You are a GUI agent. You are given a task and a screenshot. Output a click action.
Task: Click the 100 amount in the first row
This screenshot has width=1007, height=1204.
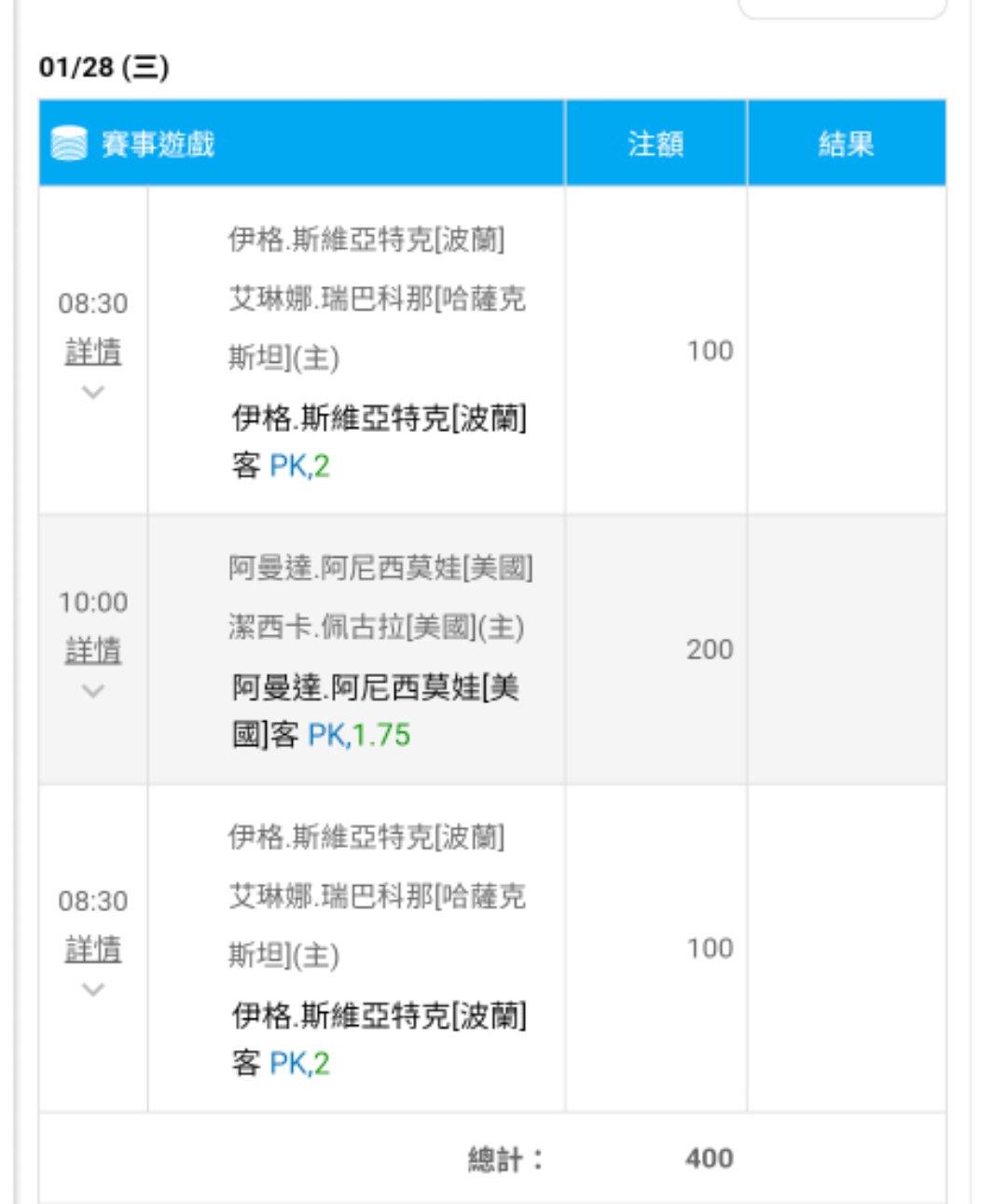click(x=710, y=351)
